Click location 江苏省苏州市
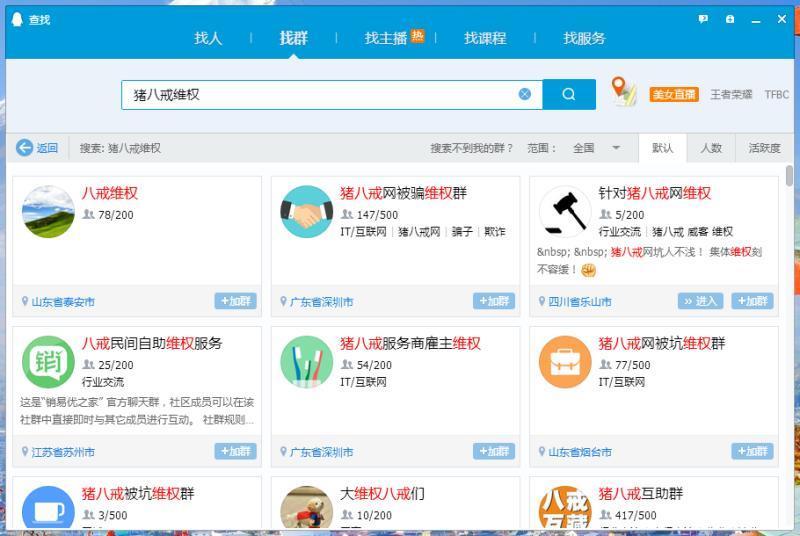This screenshot has height=536, width=800. coord(63,451)
